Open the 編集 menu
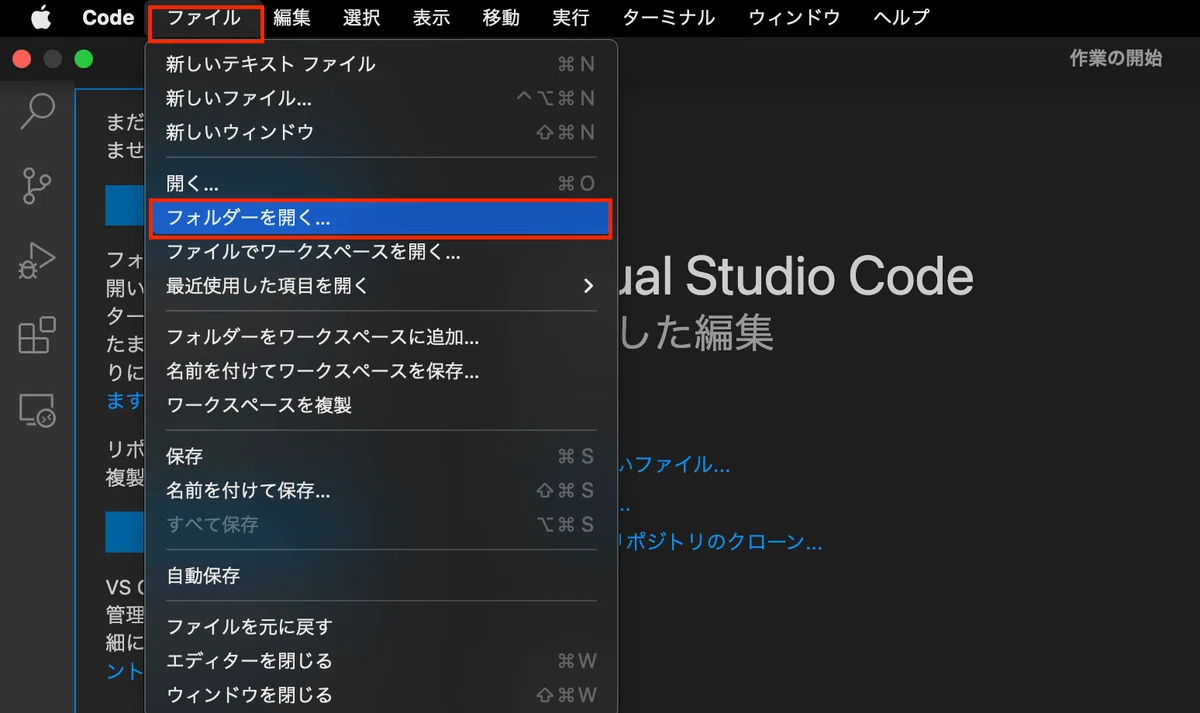The height and width of the screenshot is (713, 1200). [x=292, y=18]
